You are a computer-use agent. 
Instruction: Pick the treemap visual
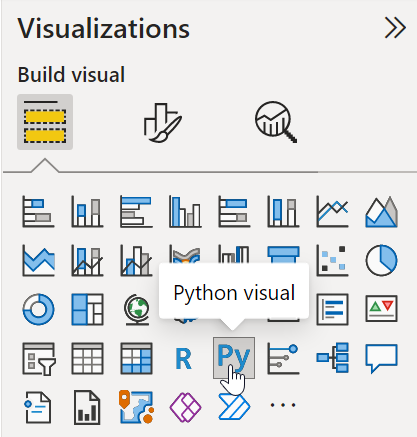[x=87, y=309]
